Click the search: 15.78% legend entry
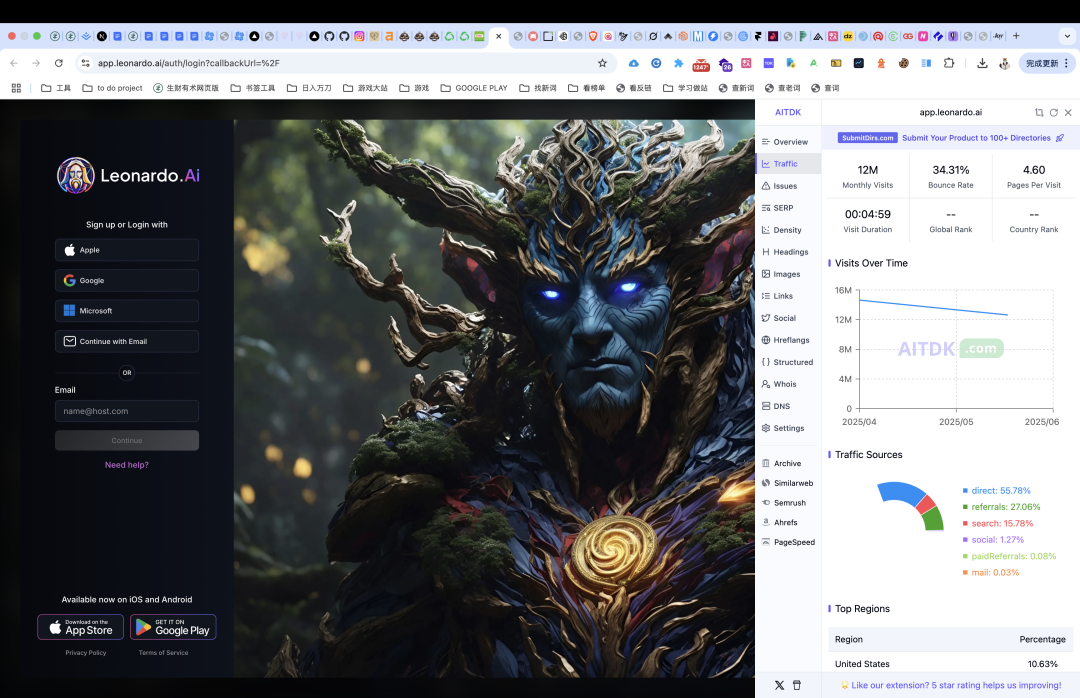The width and height of the screenshot is (1080, 698). [998, 524]
